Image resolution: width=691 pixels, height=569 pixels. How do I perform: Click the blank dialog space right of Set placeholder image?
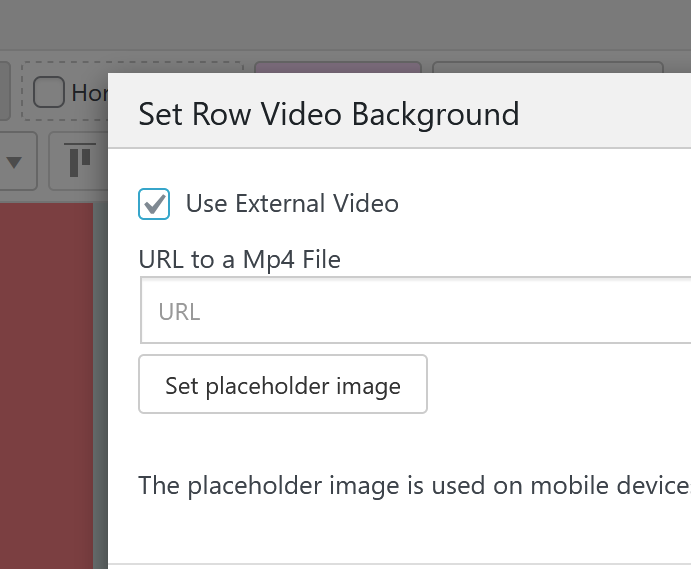click(560, 385)
